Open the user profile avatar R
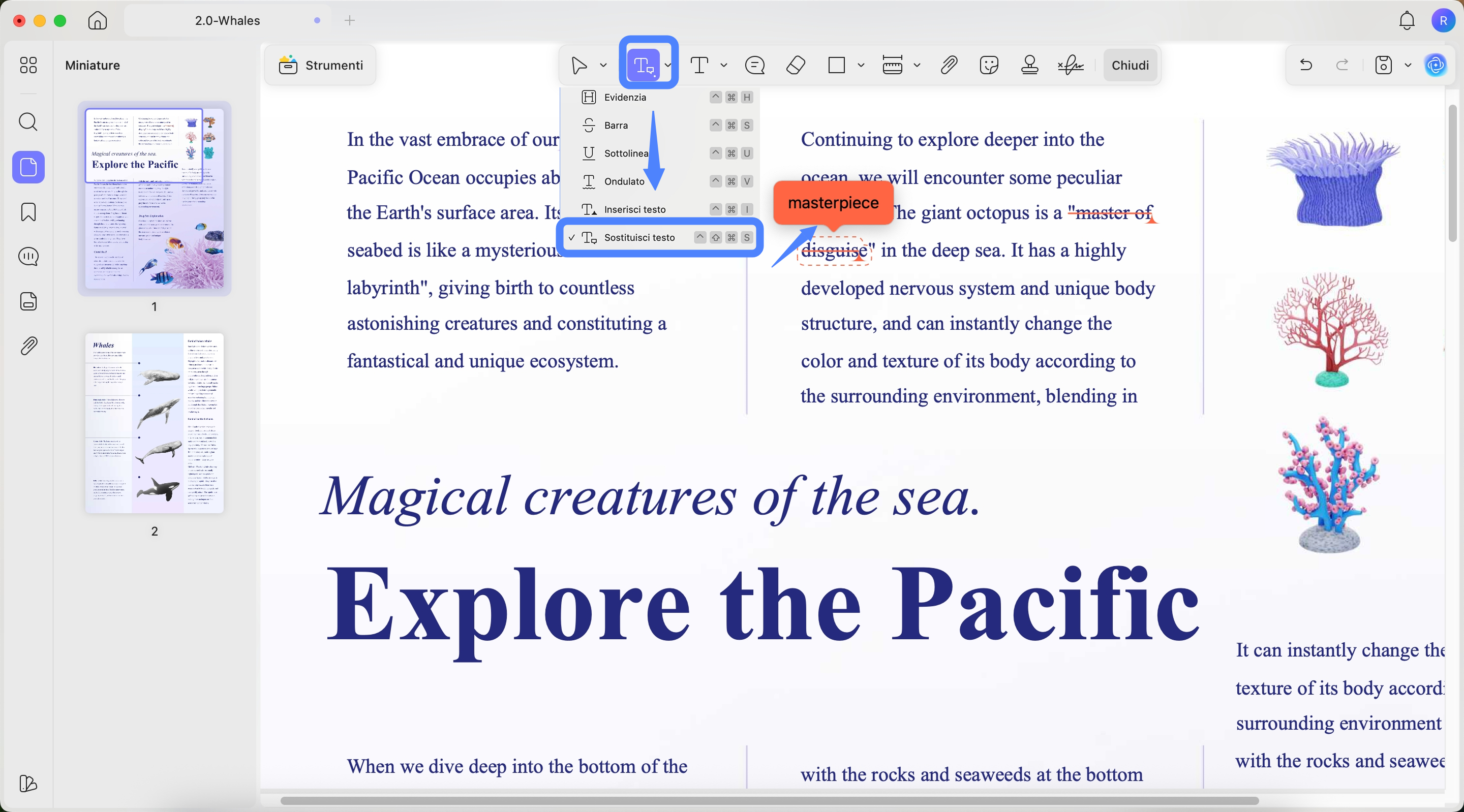 click(1443, 20)
